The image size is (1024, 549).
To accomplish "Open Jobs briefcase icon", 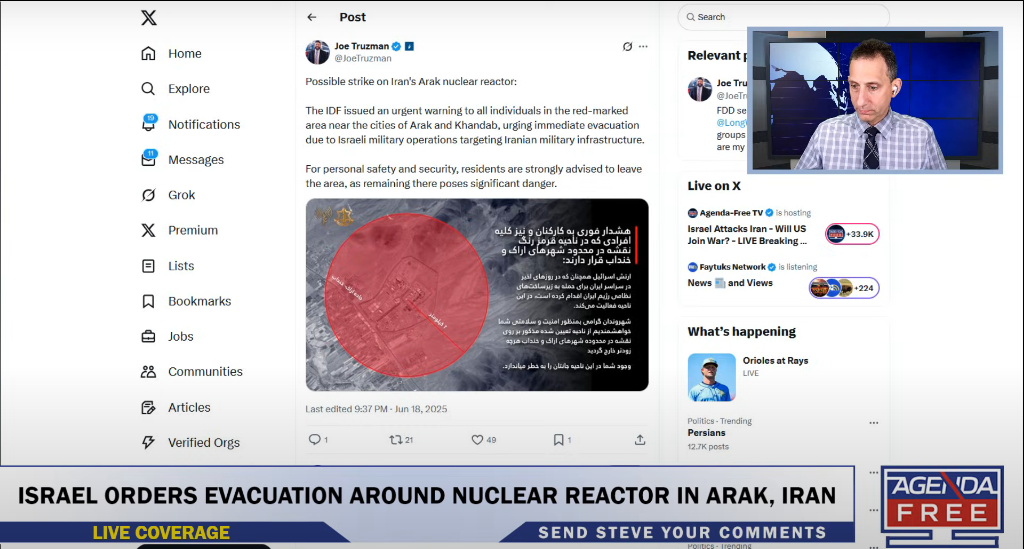I will pos(148,337).
